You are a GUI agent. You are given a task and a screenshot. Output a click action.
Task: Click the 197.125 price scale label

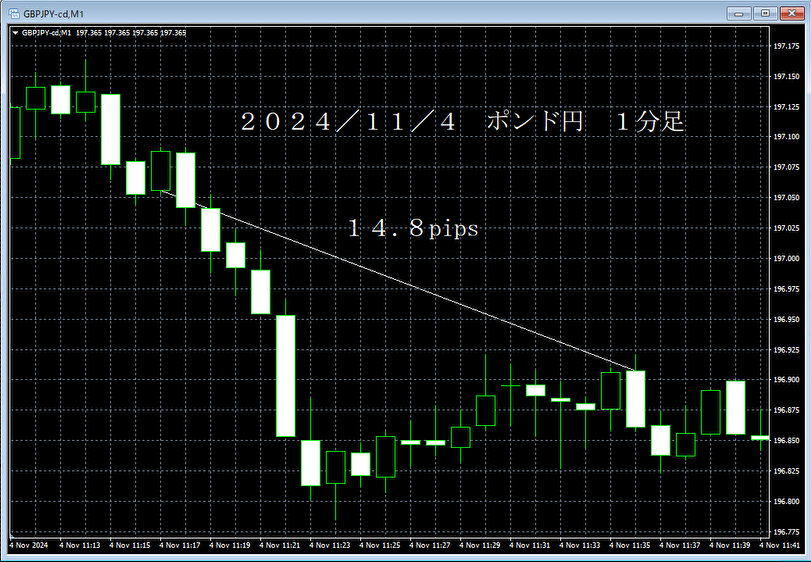(786, 107)
